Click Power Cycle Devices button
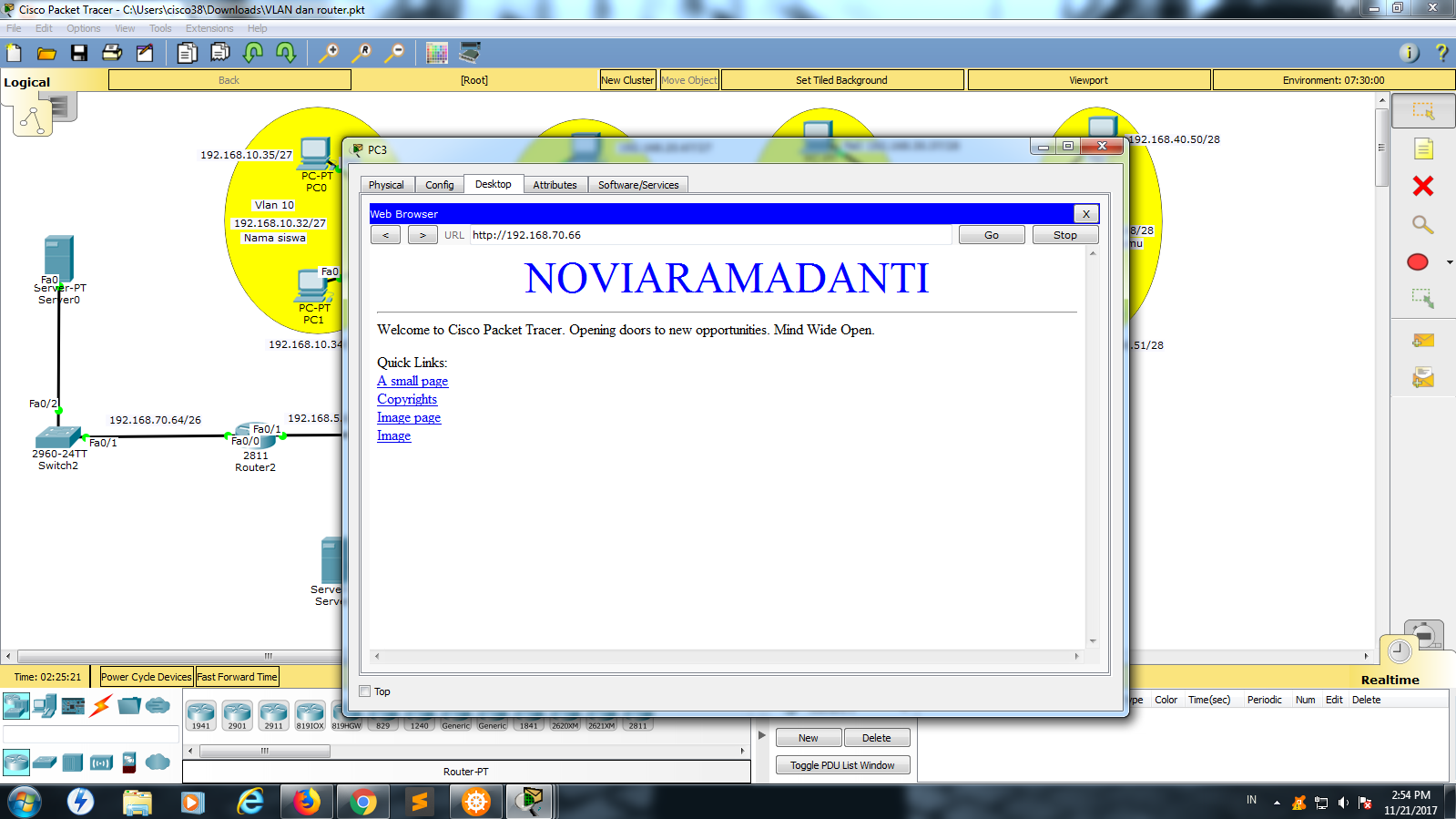 [x=147, y=677]
